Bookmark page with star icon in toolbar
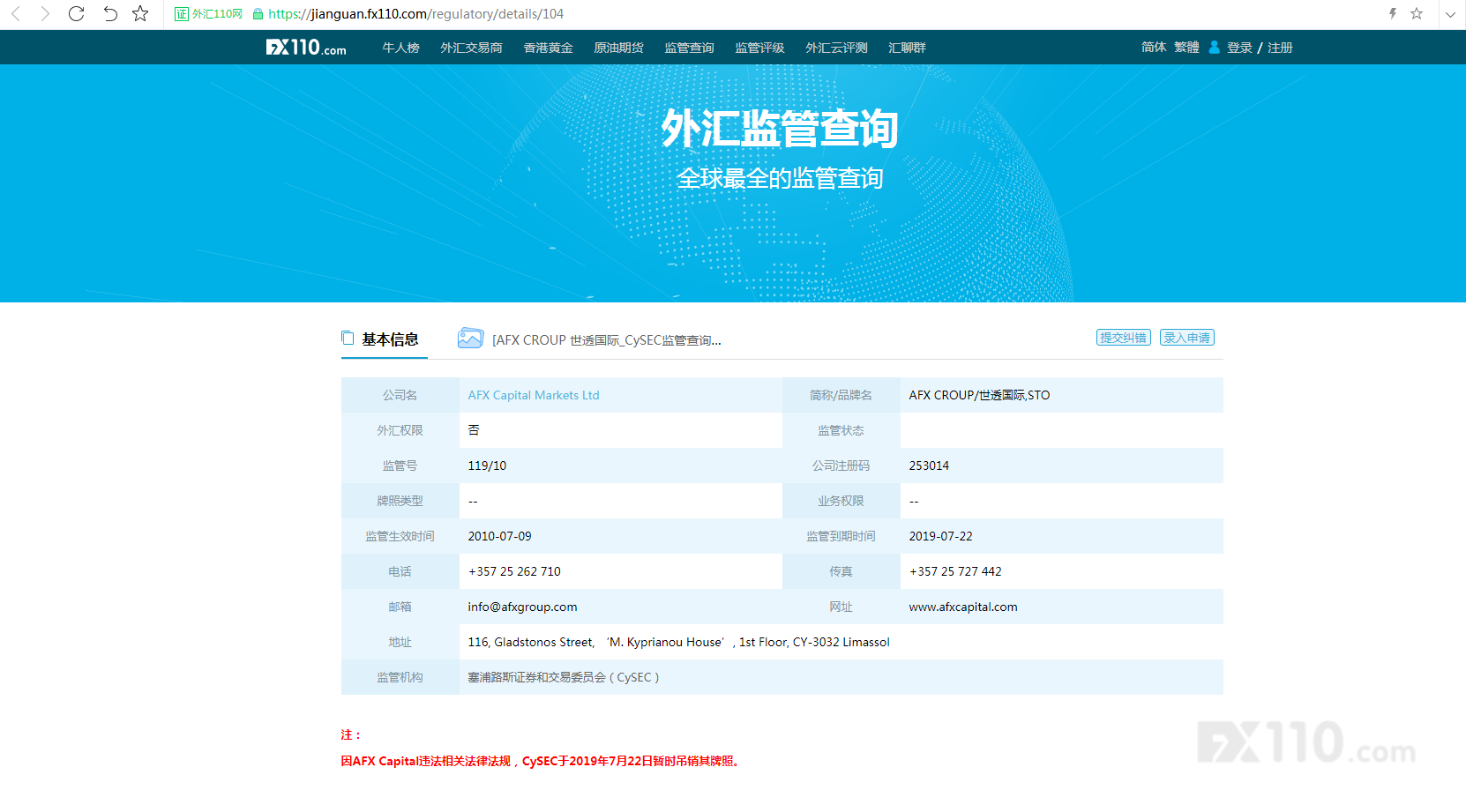Screen dimensions: 1466x812 (x=140, y=13)
